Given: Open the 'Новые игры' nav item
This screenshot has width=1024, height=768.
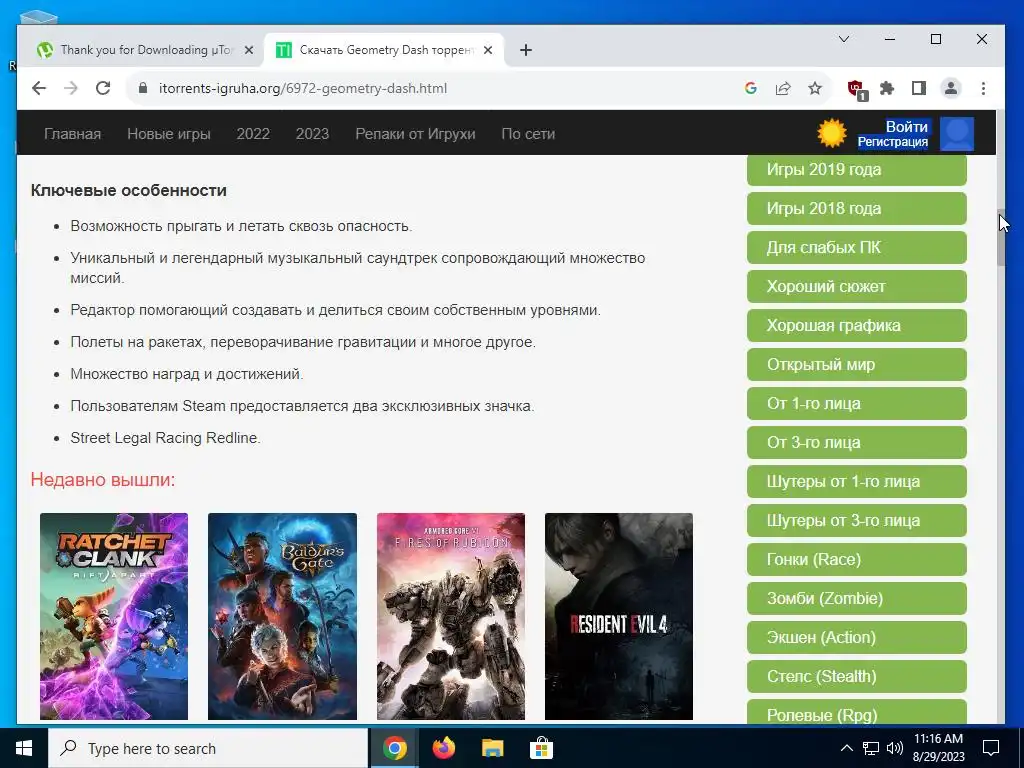Looking at the screenshot, I should [x=168, y=134].
